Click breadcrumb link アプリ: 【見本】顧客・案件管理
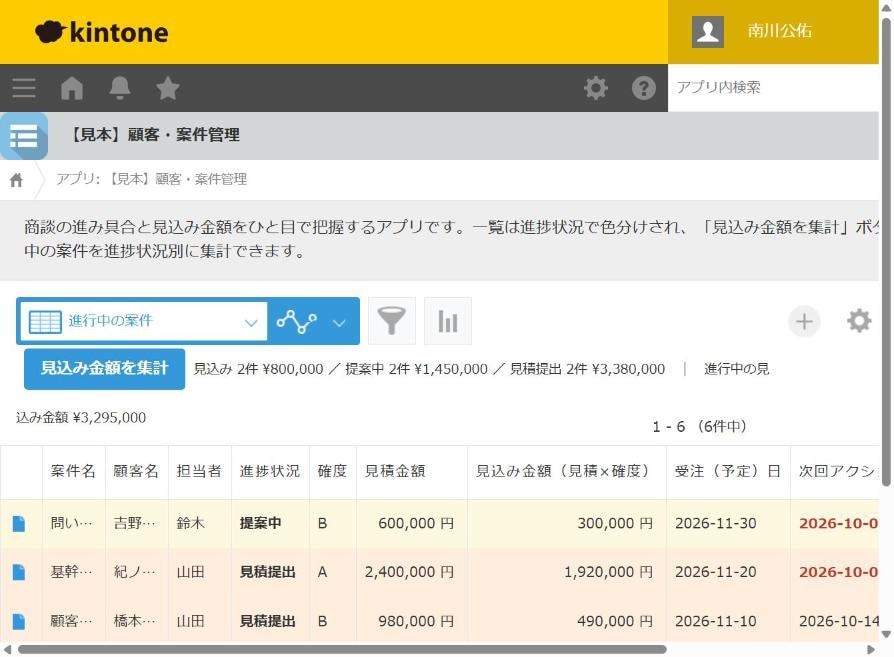This screenshot has height=657, width=894. pyautogui.click(x=151, y=179)
